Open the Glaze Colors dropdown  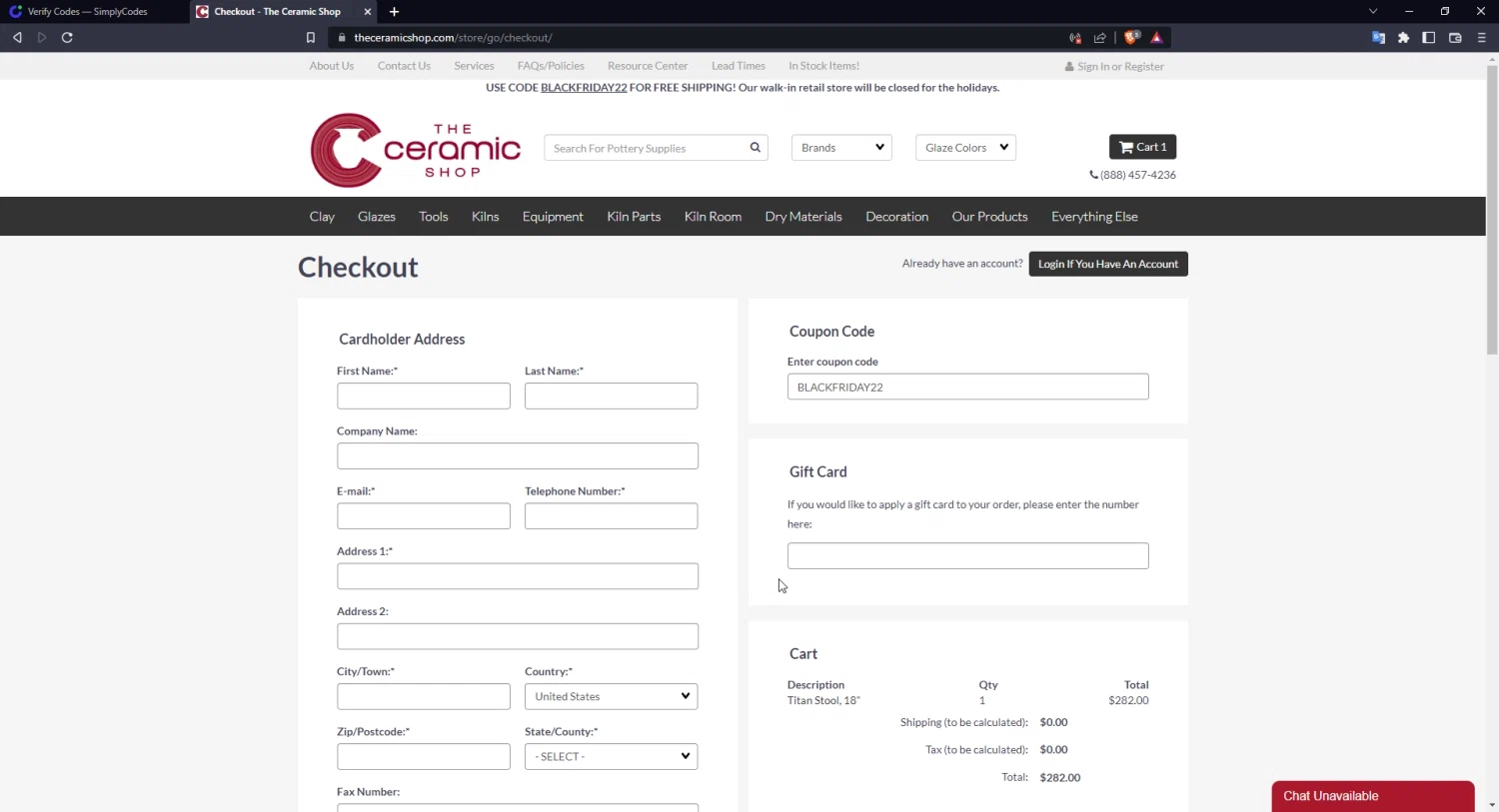(965, 148)
